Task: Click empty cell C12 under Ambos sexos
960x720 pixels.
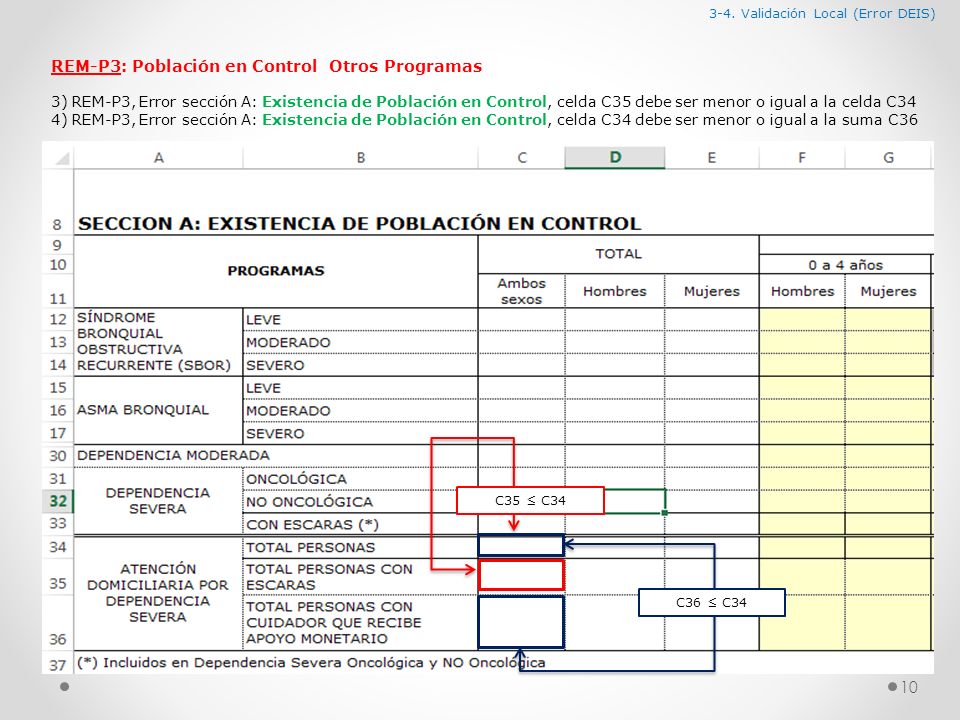Action: click(x=521, y=319)
